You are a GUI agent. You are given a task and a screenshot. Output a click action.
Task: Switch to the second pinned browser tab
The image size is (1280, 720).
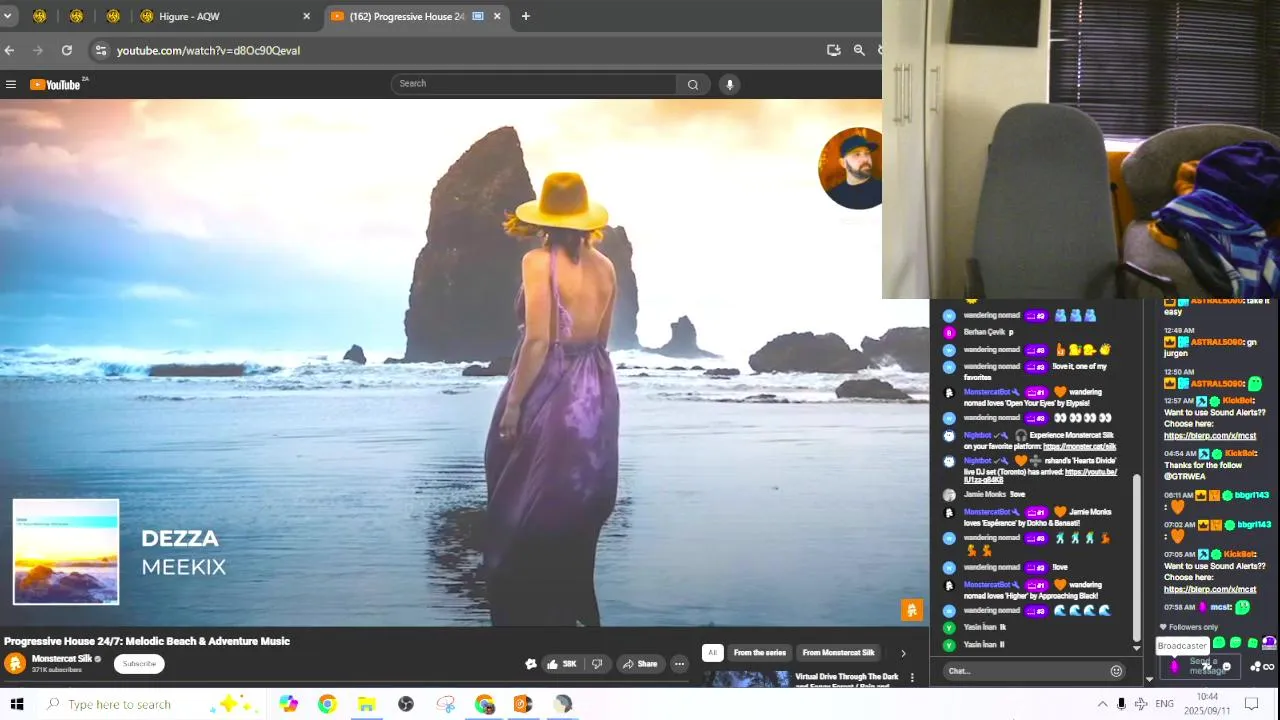tap(77, 16)
